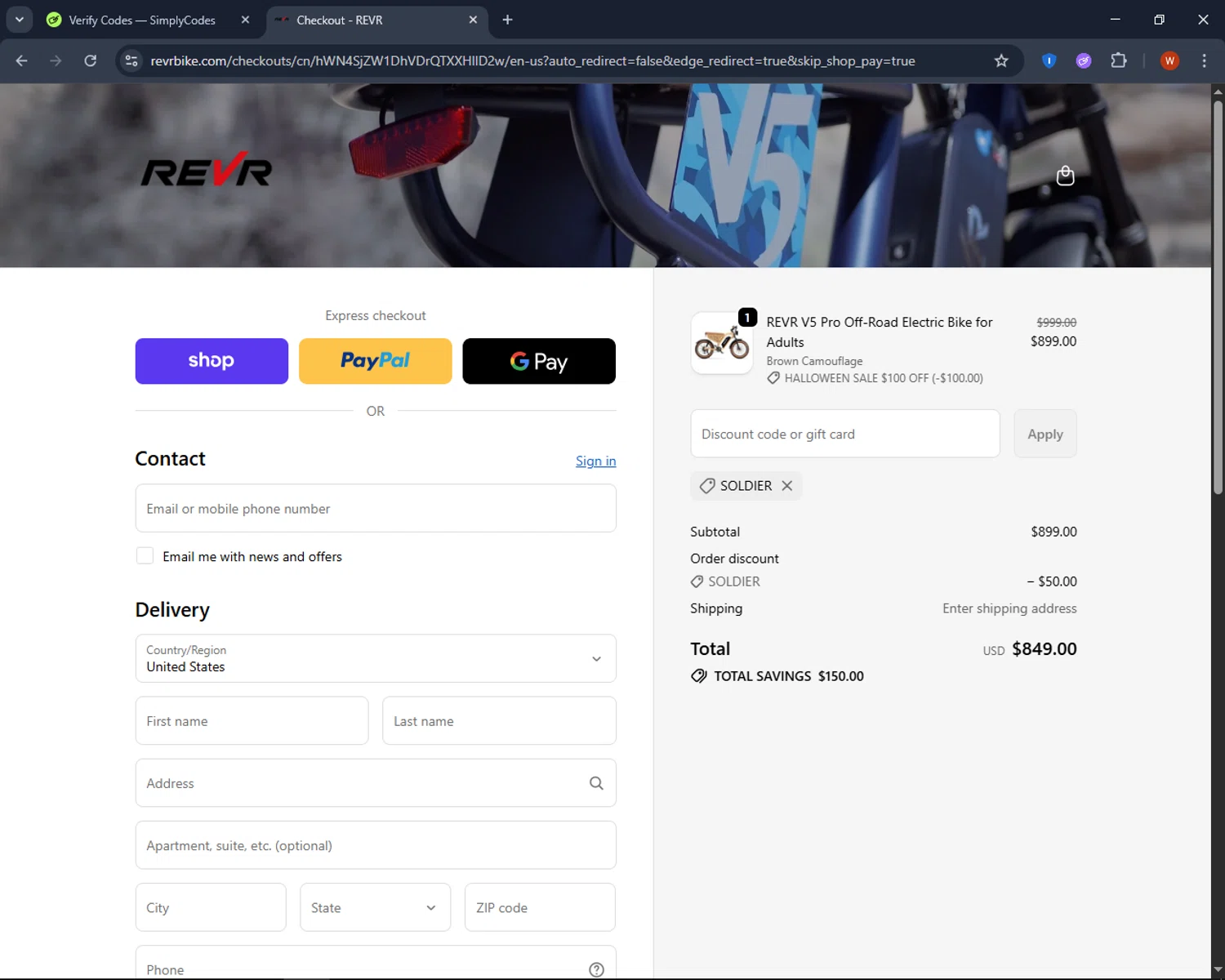Click the Total Savings tag icon

699,676
